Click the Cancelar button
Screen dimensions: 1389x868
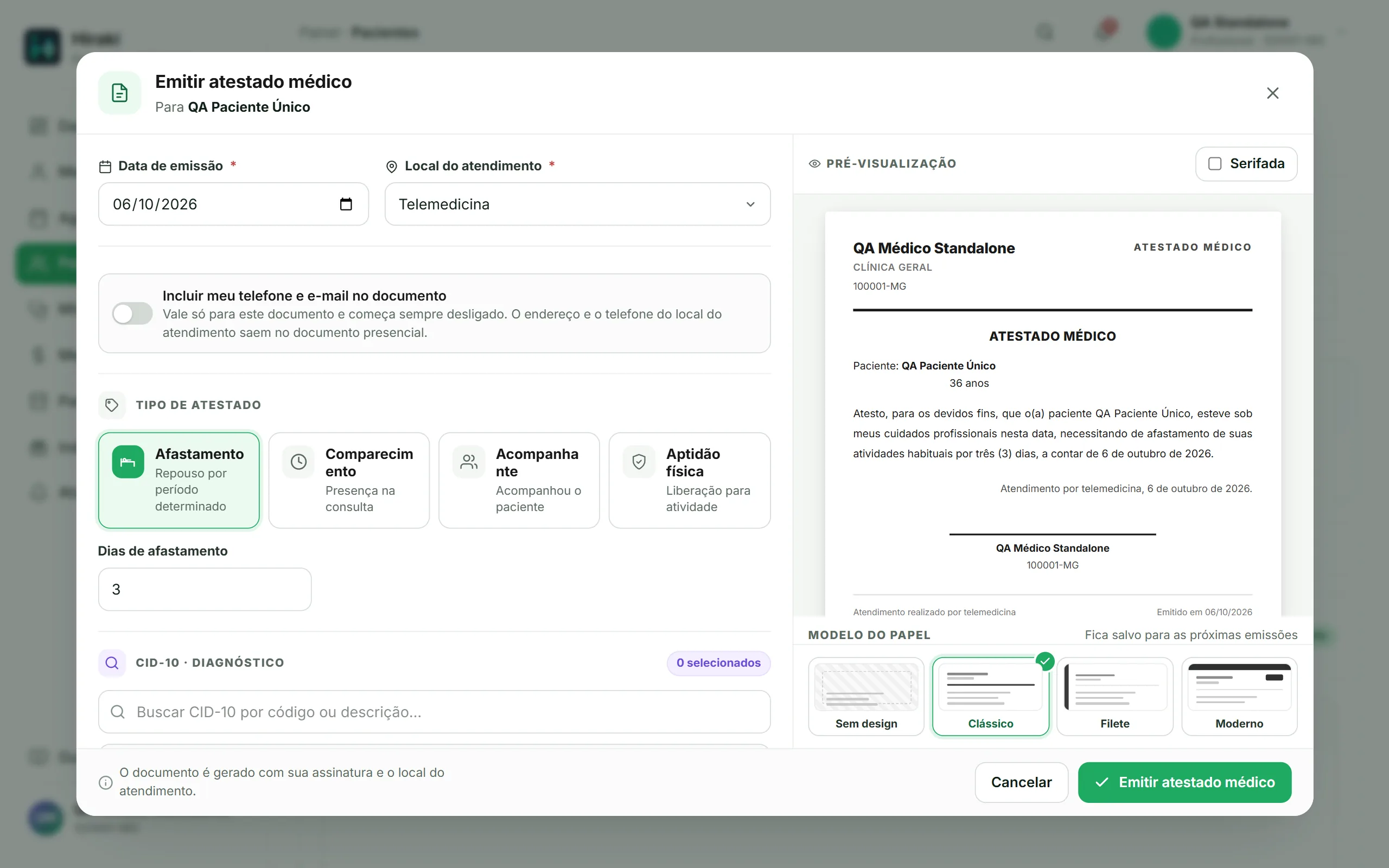coord(1021,782)
